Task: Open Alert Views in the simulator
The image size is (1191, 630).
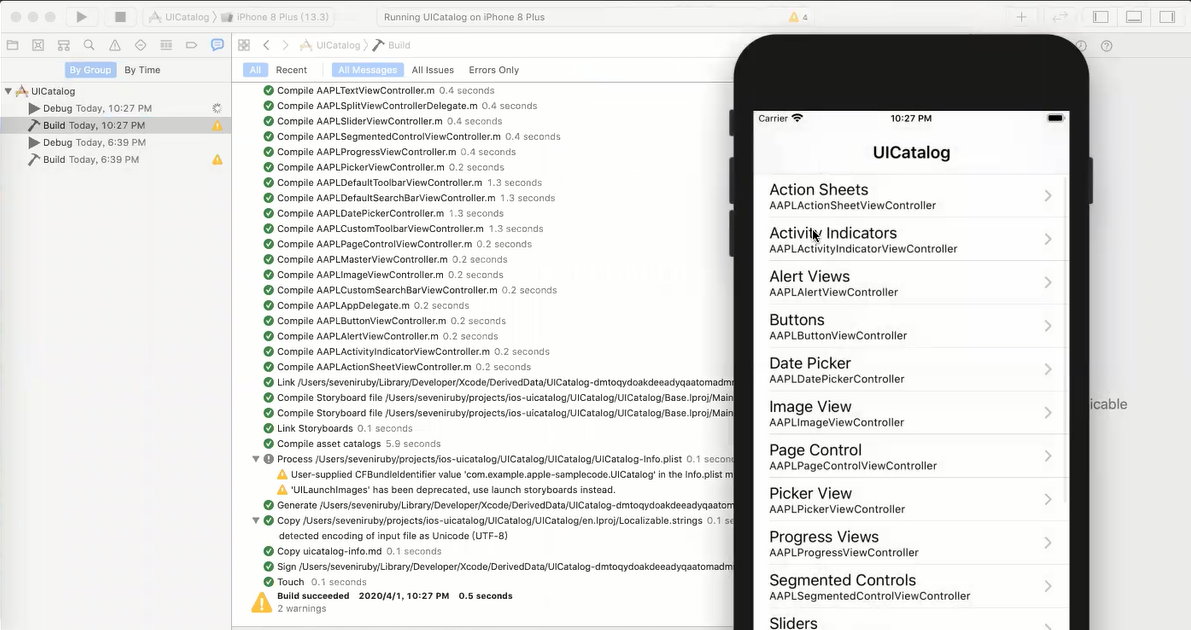Action: point(911,283)
